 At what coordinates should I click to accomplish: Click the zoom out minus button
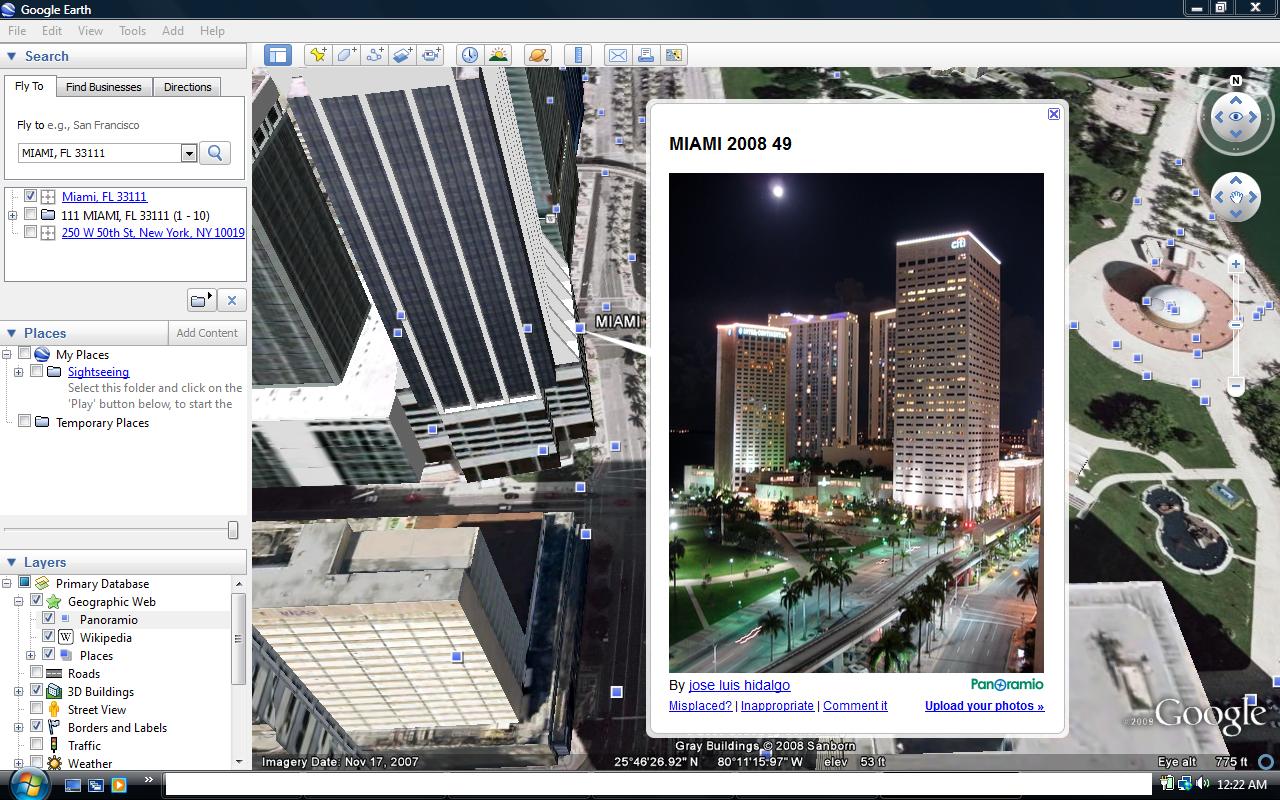[x=1236, y=385]
